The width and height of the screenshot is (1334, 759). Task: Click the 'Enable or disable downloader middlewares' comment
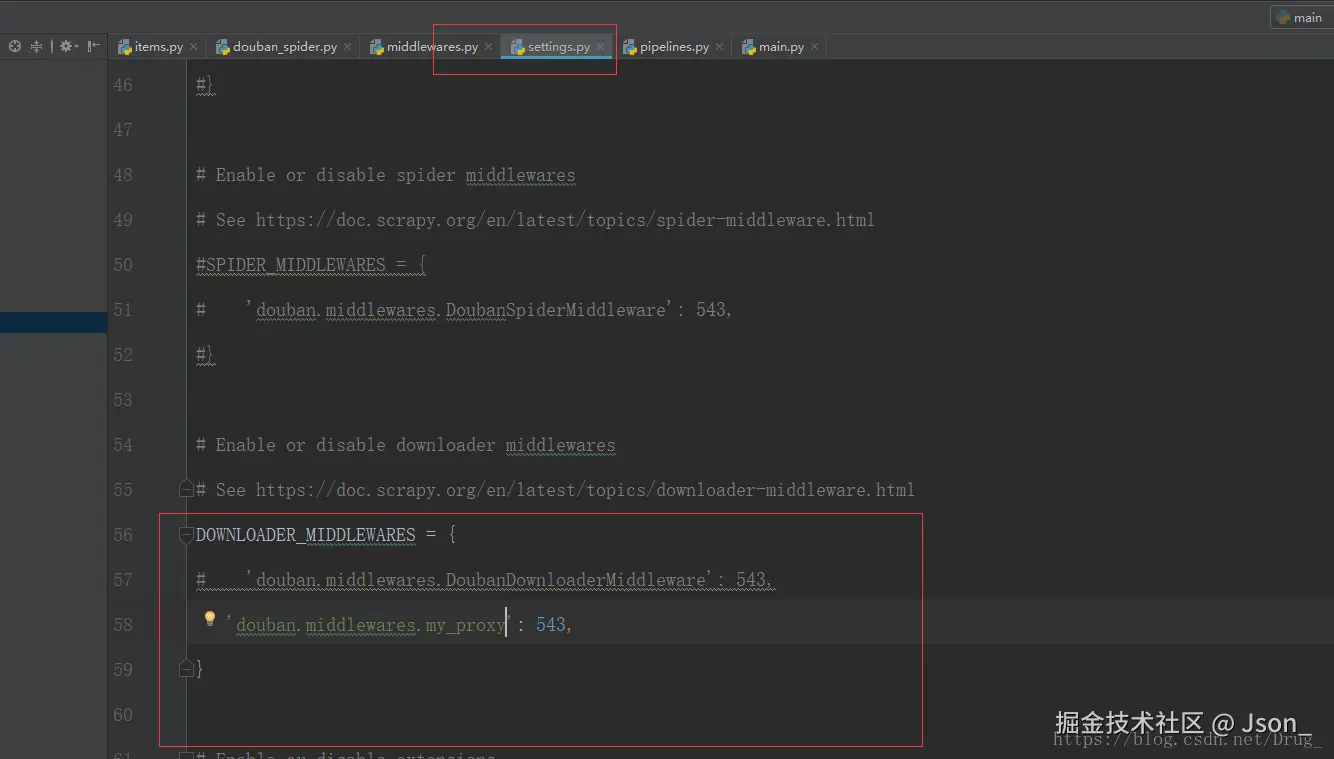click(406, 445)
